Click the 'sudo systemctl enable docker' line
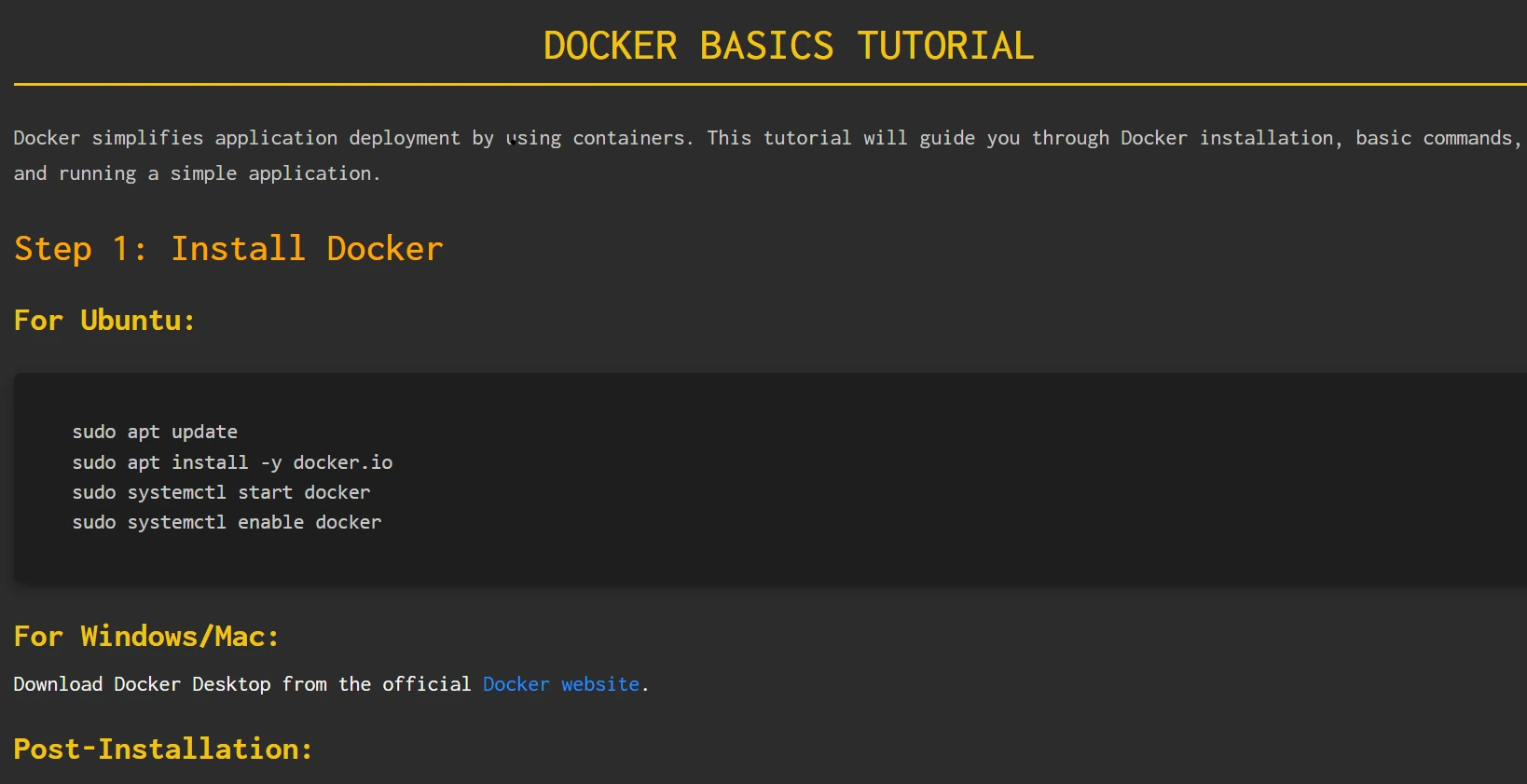1527x784 pixels. pos(227,522)
